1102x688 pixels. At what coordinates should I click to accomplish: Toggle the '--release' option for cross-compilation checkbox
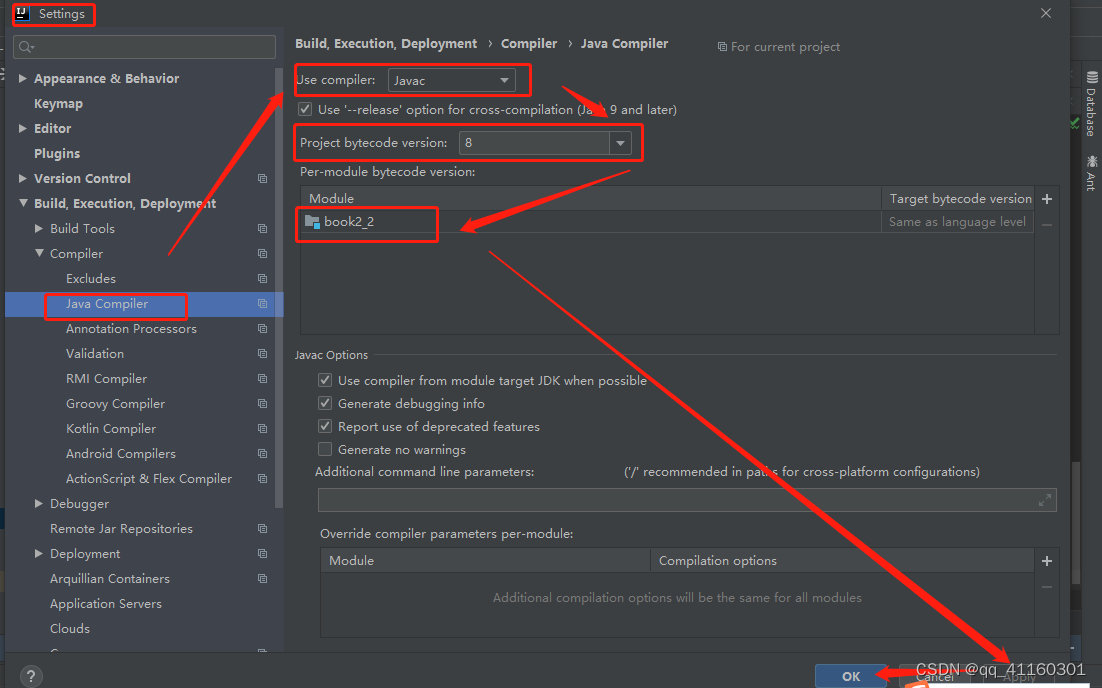(305, 109)
